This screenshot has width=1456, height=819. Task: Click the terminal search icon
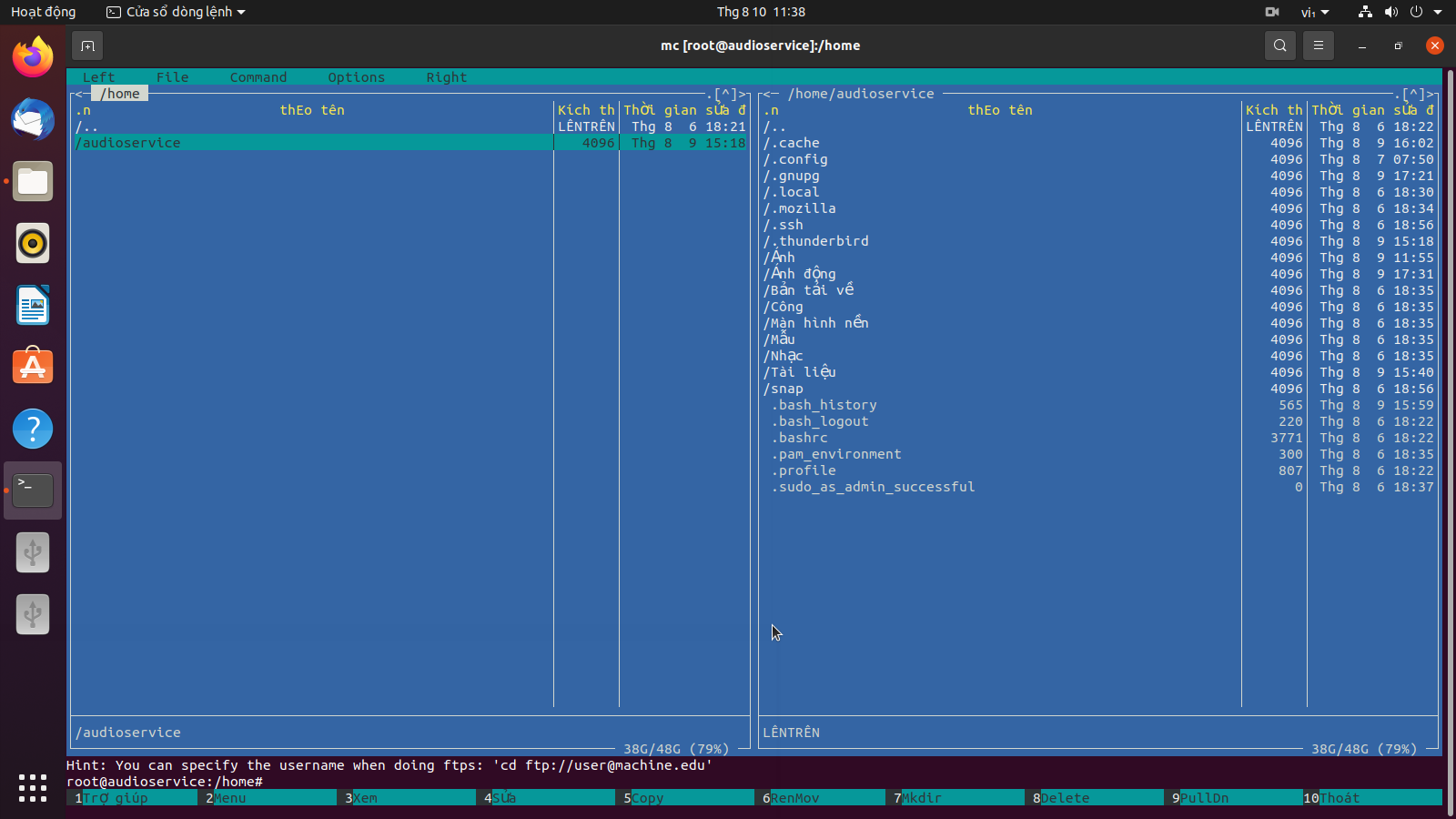click(1280, 45)
